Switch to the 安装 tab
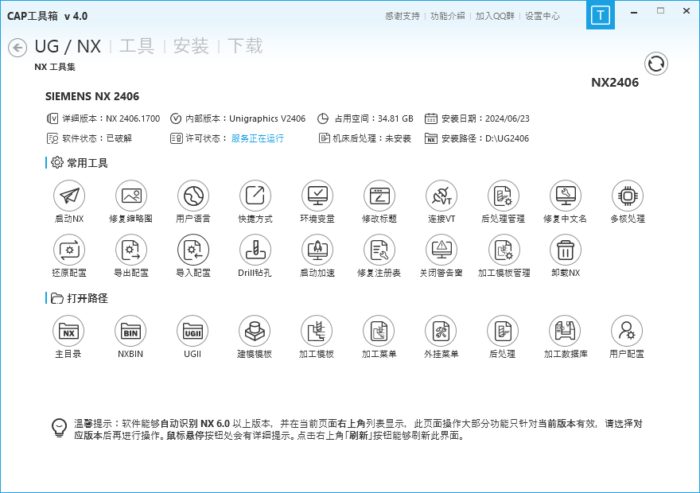The height and width of the screenshot is (493, 700). tap(191, 46)
